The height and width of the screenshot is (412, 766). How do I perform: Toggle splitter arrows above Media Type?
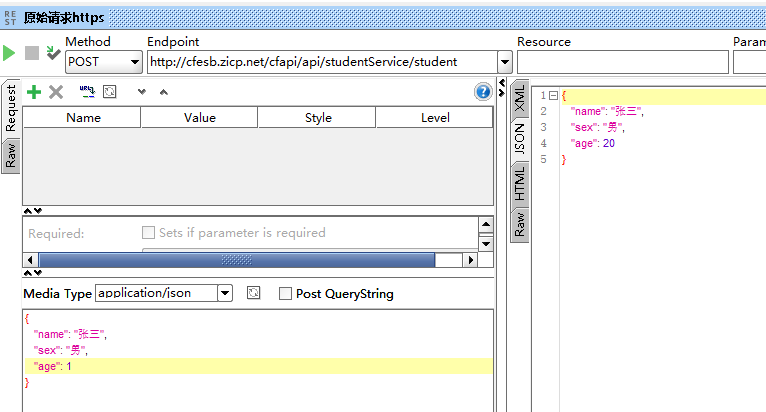click(x=33, y=273)
